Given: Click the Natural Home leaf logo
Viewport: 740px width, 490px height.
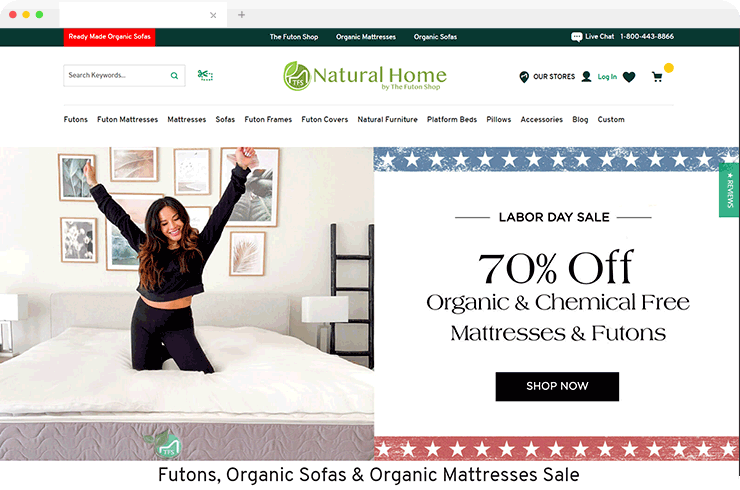Looking at the screenshot, I should [297, 76].
